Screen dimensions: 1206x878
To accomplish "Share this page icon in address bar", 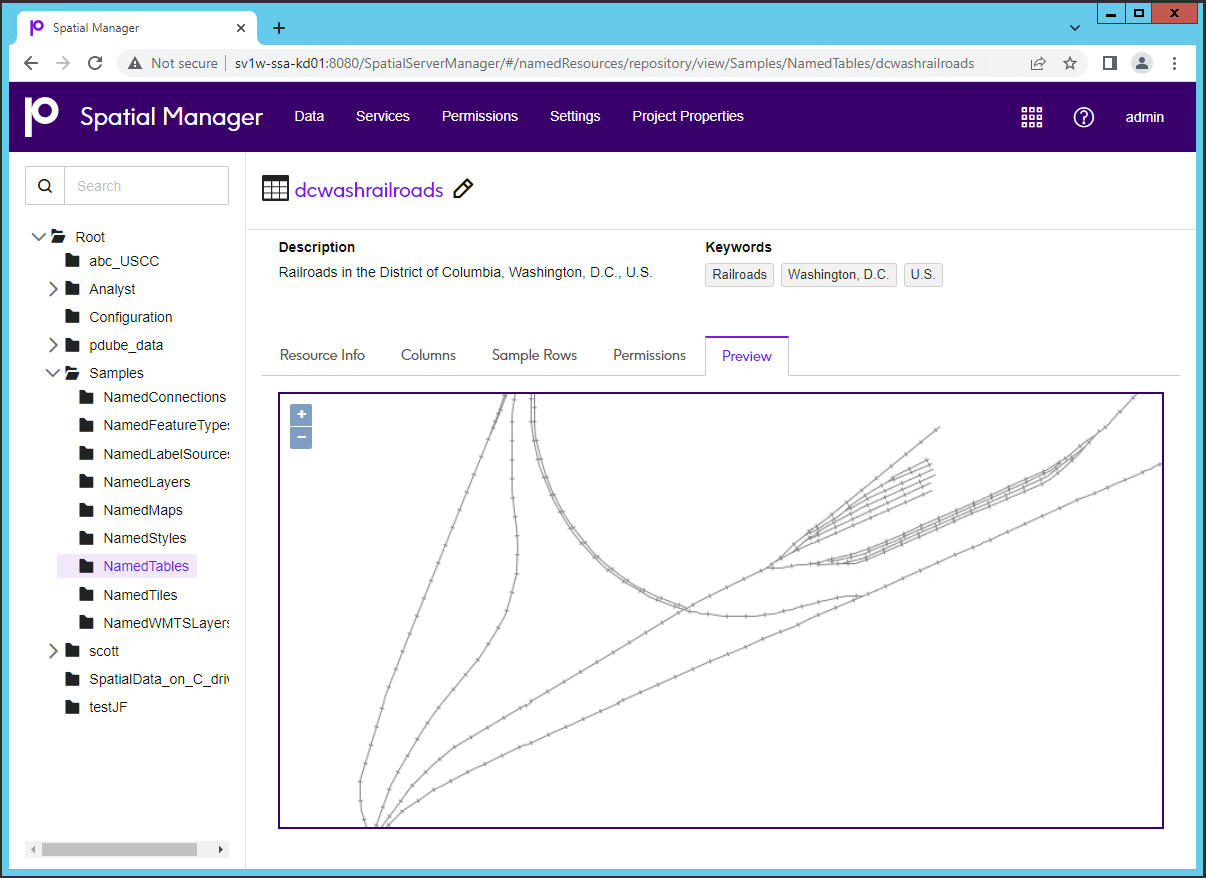I will point(1038,63).
